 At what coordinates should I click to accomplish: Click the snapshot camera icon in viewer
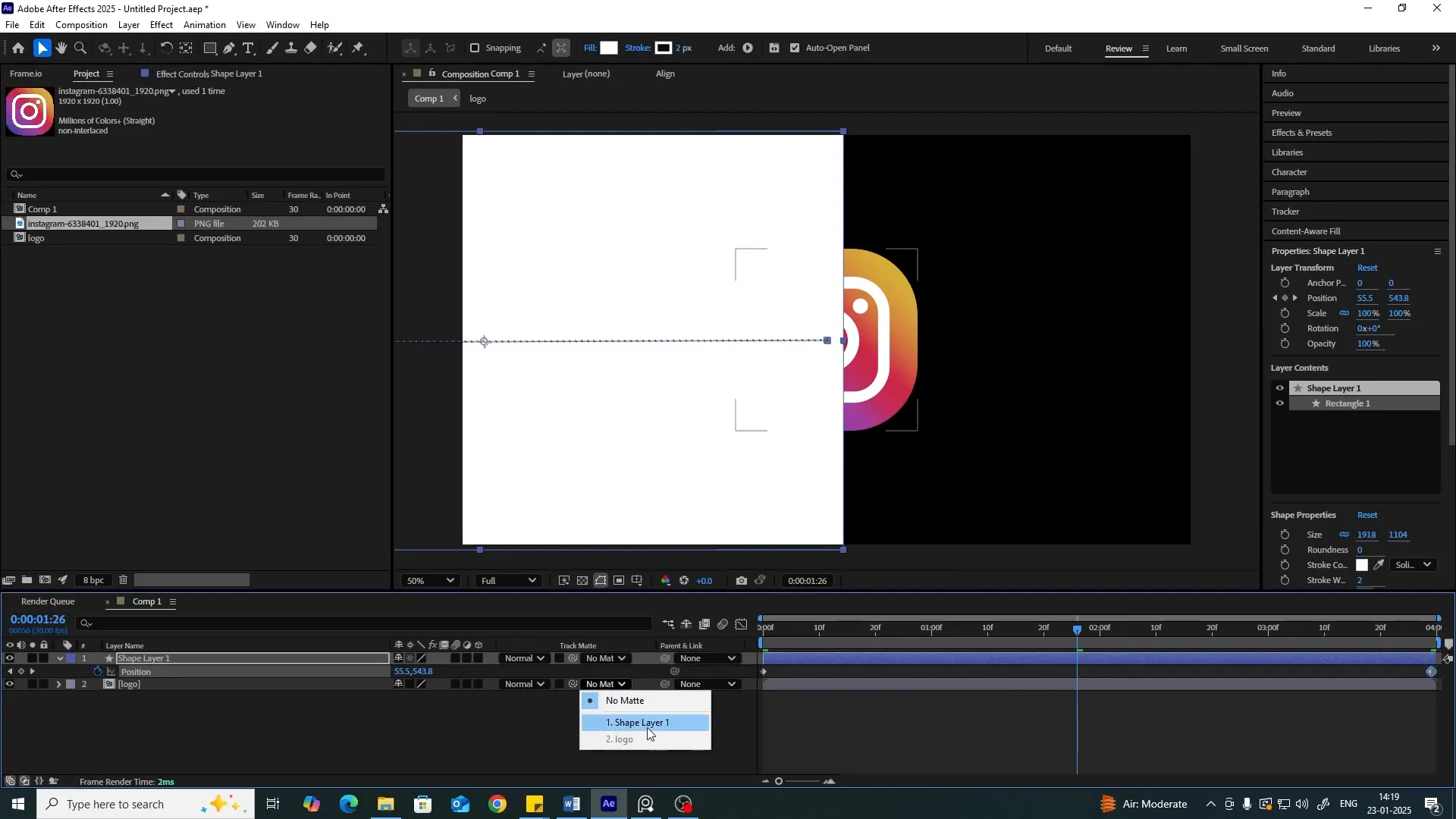(741, 581)
